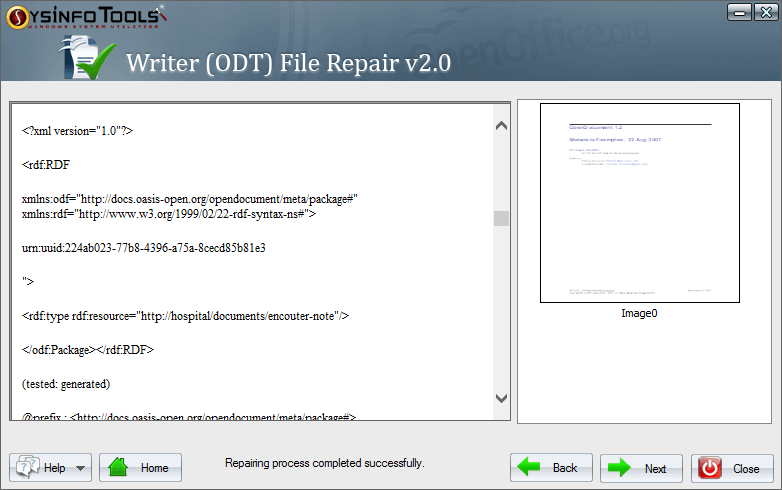The height and width of the screenshot is (490, 782).
Task: Click the green house Home icon
Action: click(x=118, y=467)
